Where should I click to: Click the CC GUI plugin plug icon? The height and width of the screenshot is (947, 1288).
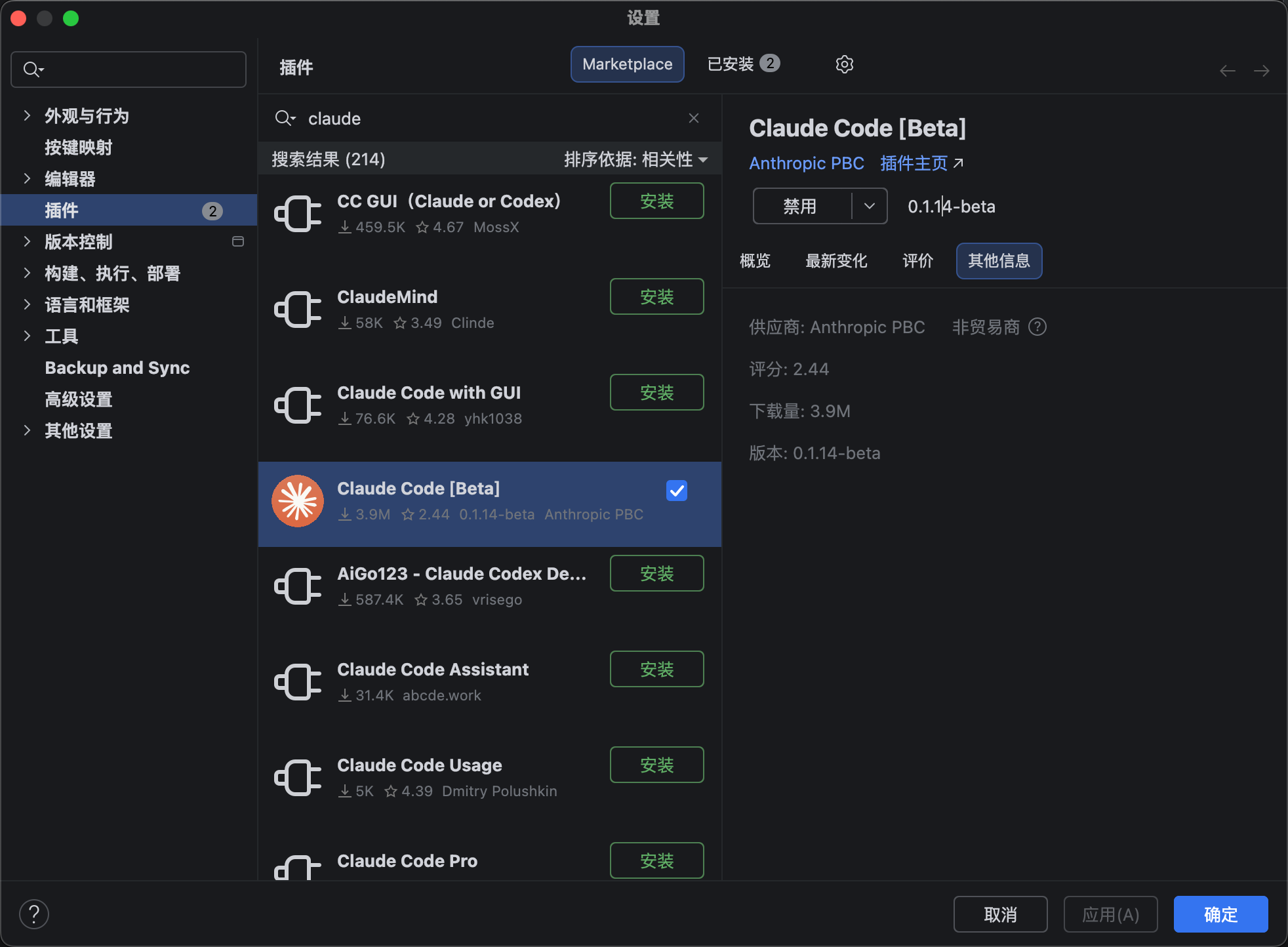click(x=298, y=214)
